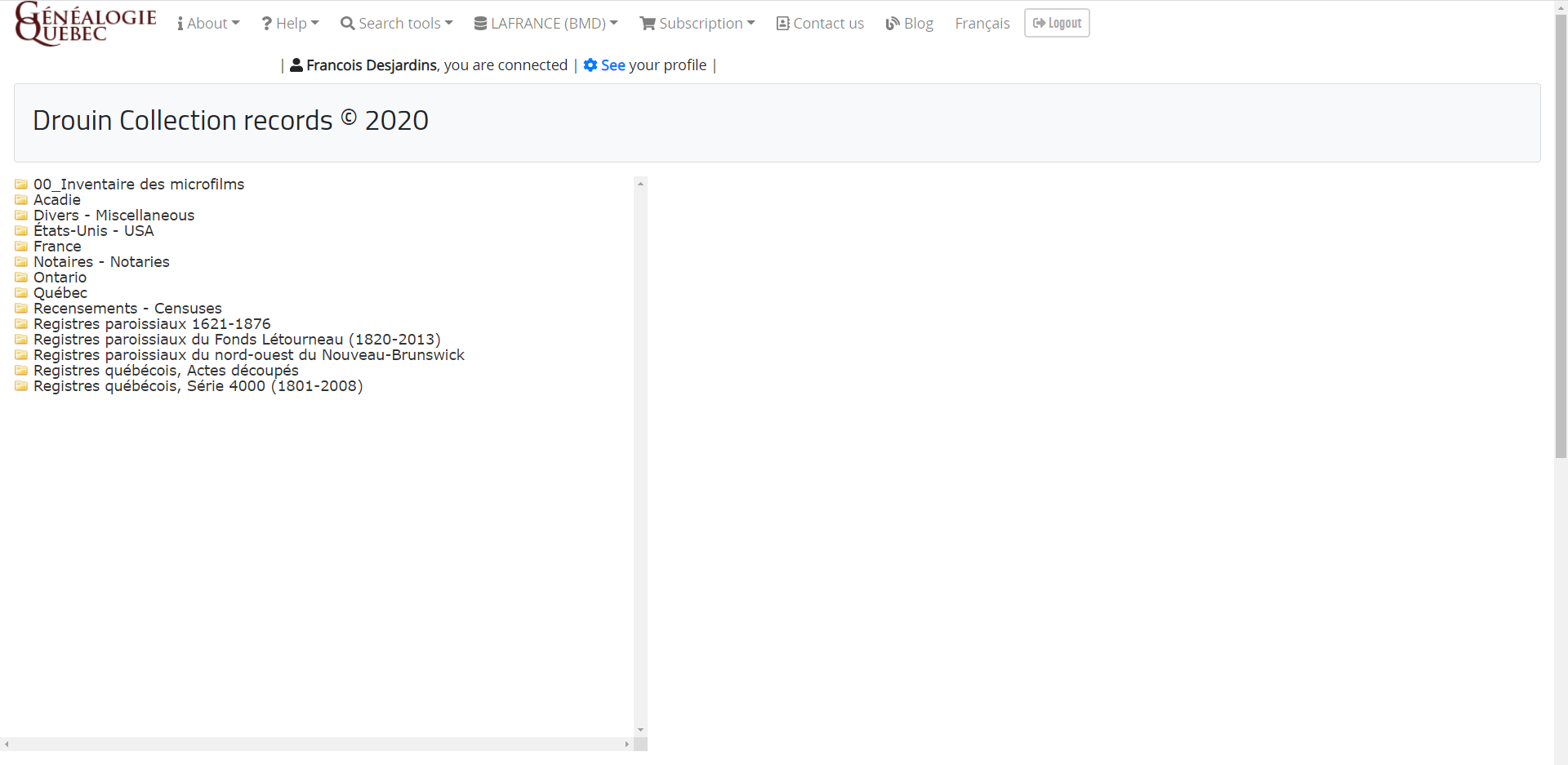The image size is (1568, 765).
Task: Open the Help menu
Action: click(290, 24)
